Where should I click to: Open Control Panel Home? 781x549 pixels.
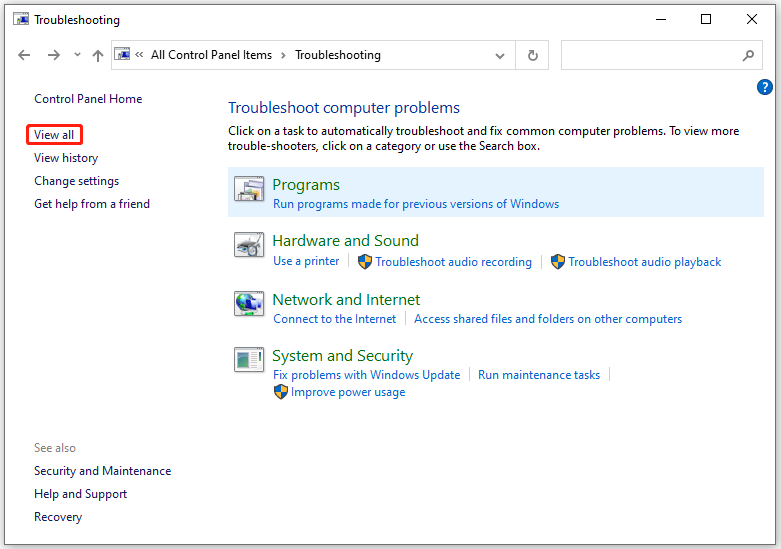point(88,99)
